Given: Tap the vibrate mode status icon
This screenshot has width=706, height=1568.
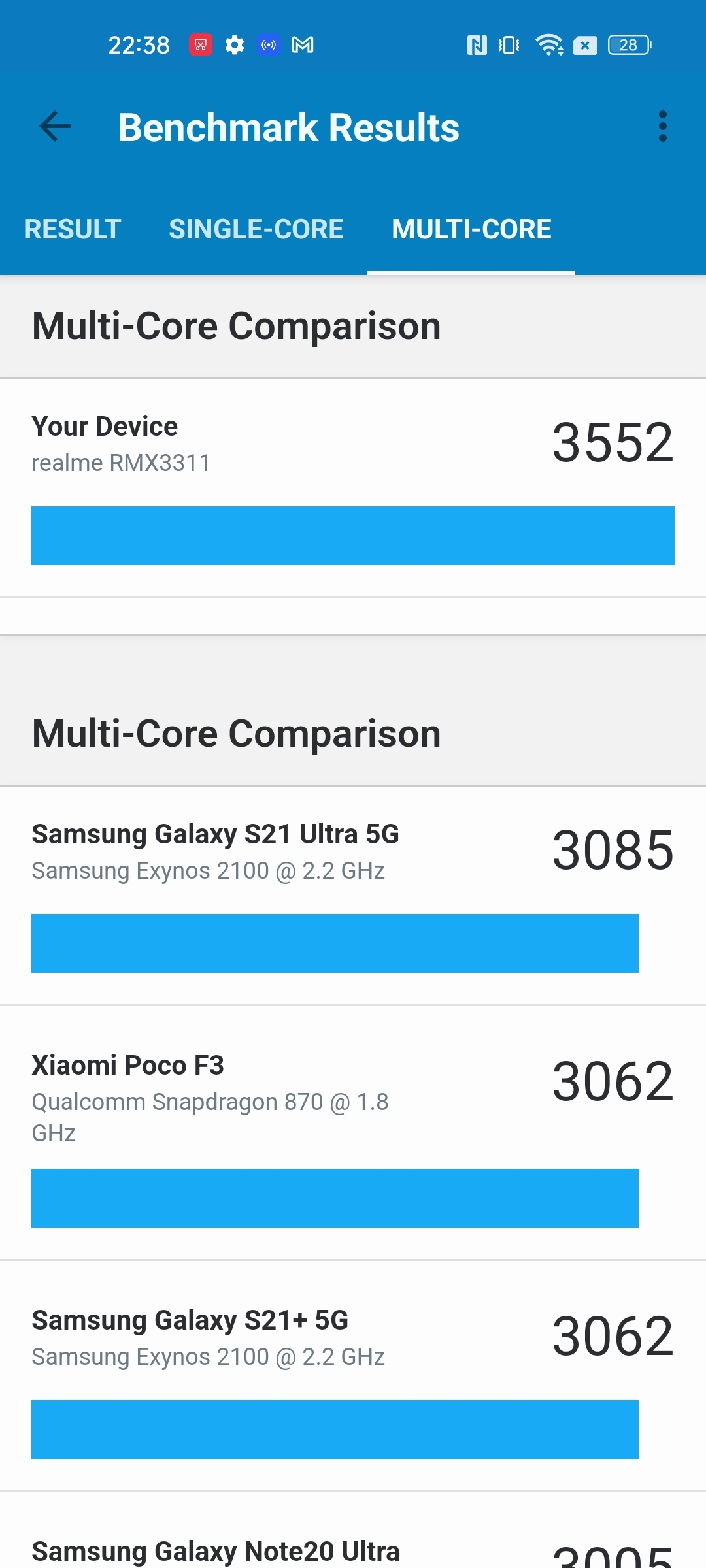Looking at the screenshot, I should point(509,45).
